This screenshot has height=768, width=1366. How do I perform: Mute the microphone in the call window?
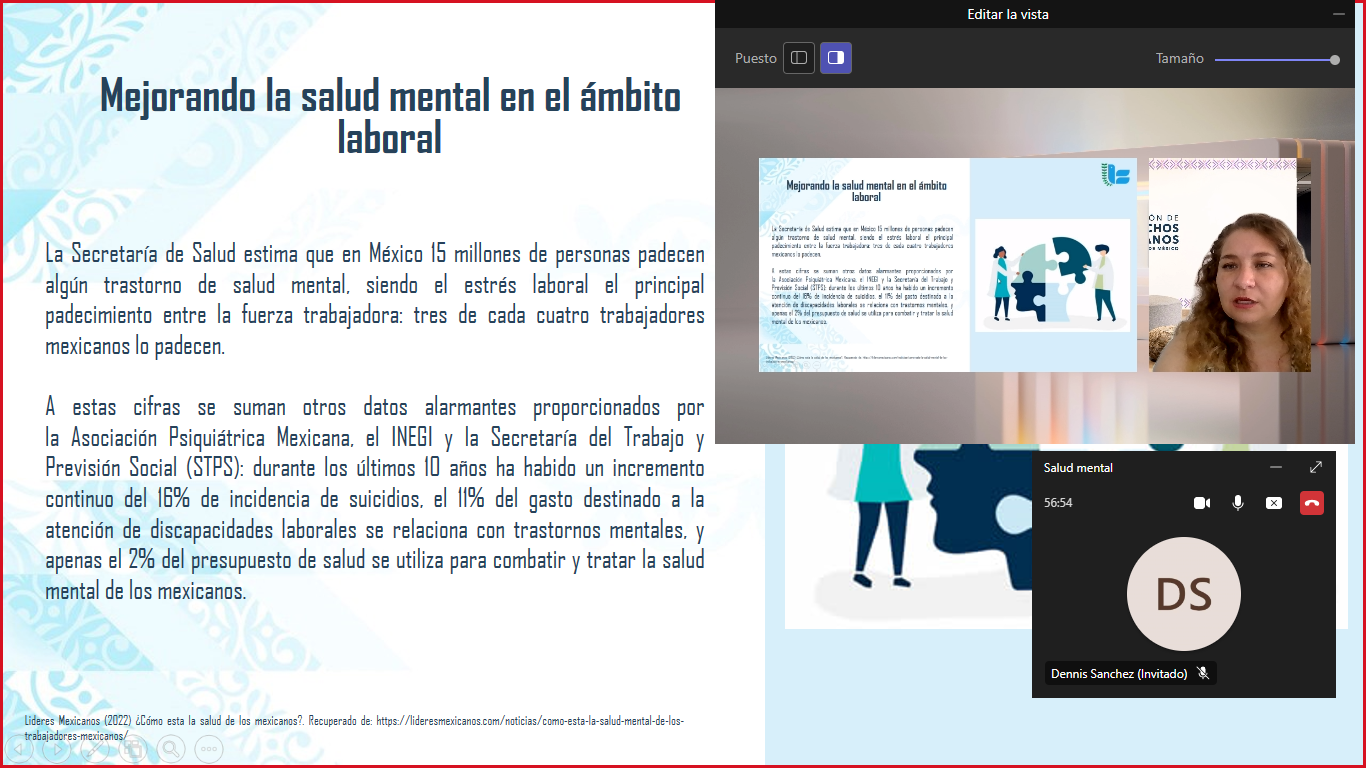1238,503
